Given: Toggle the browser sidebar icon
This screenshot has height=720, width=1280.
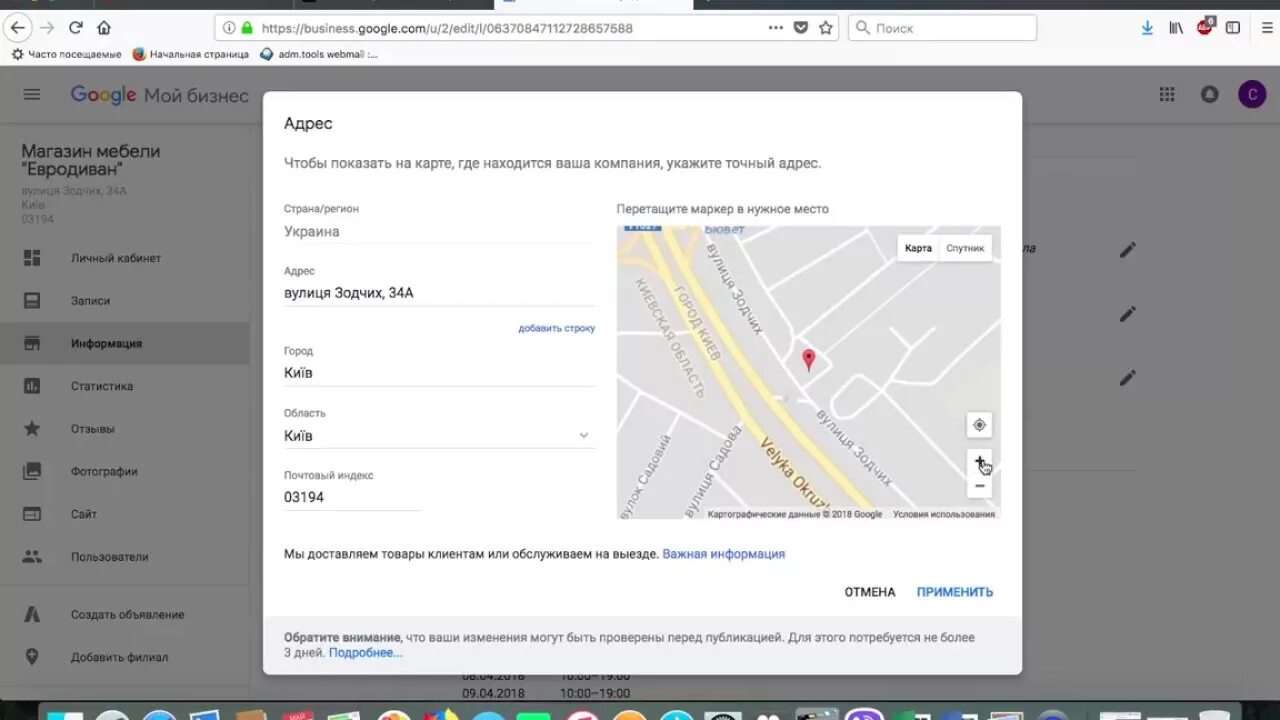Looking at the screenshot, I should 1233,28.
